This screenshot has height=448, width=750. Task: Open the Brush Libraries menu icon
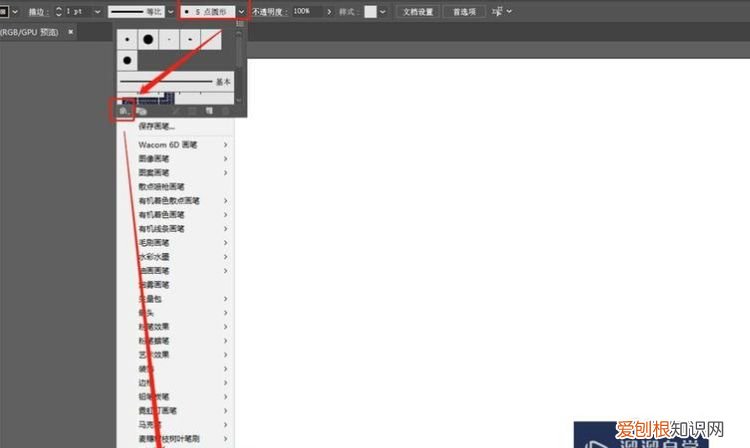pos(124,111)
